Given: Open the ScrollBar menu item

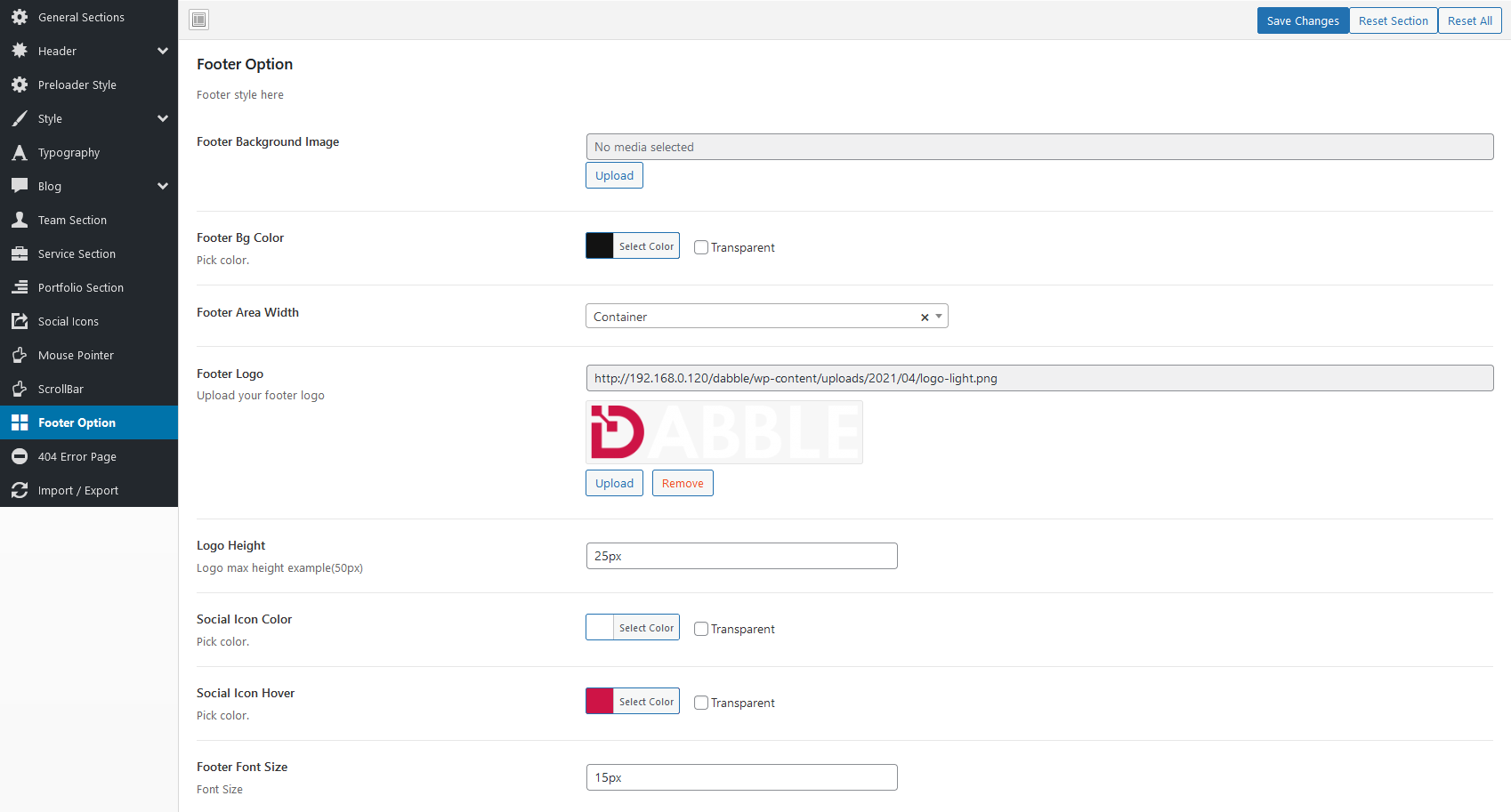Looking at the screenshot, I should pos(89,389).
